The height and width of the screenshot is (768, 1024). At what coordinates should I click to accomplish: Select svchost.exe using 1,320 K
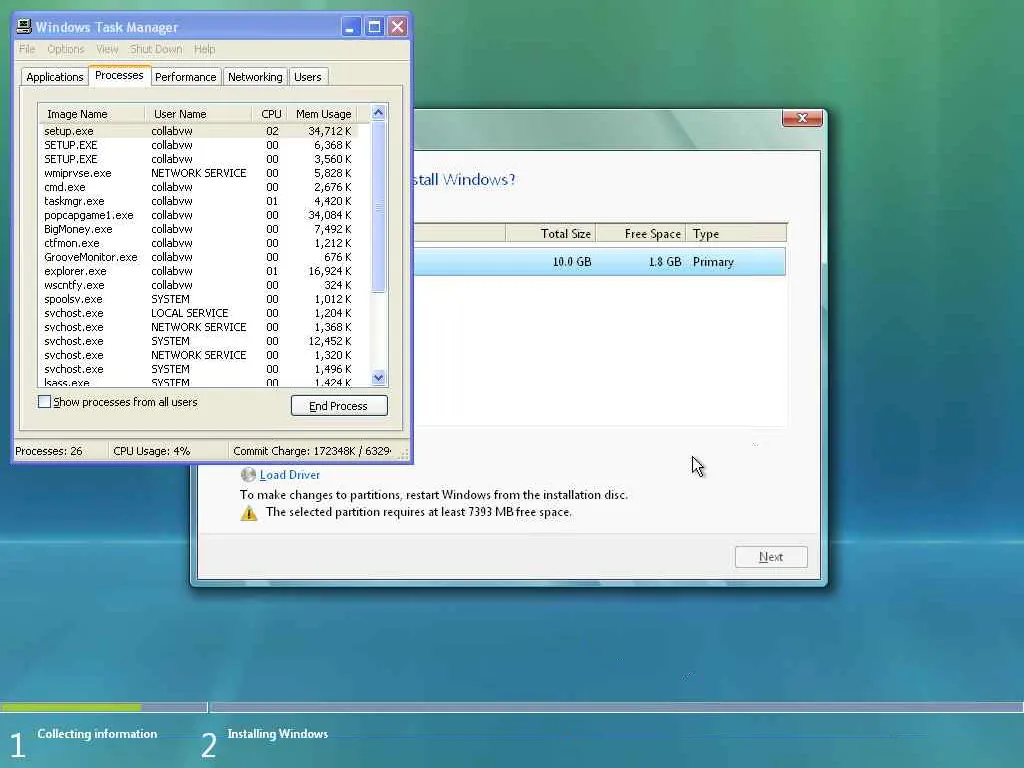199,355
